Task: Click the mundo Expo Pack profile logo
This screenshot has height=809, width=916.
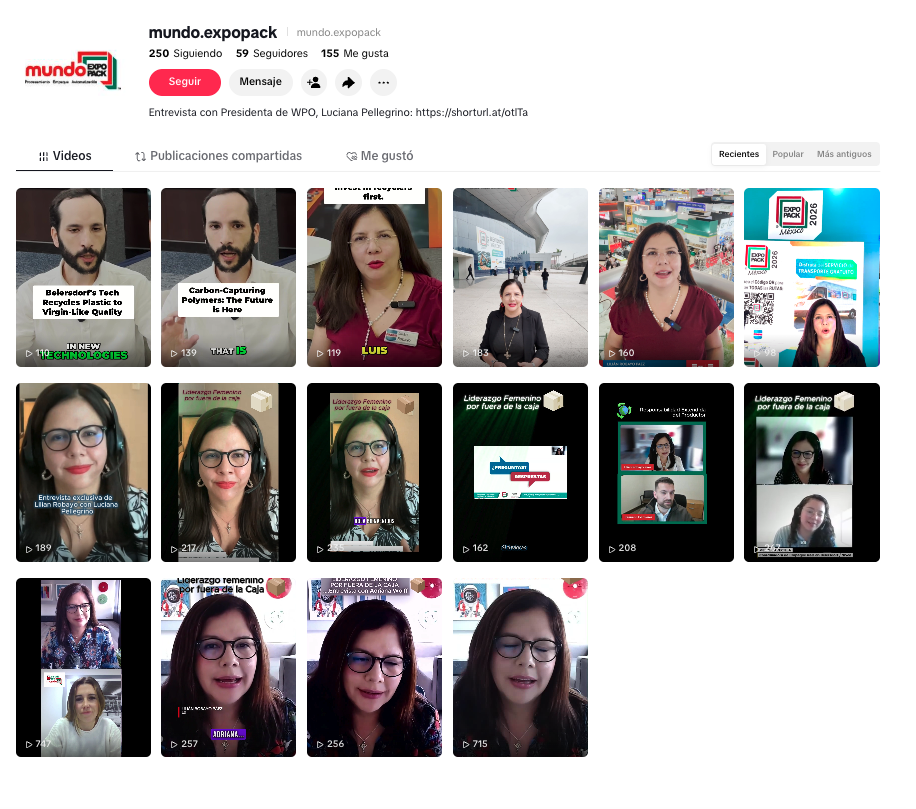Action: pyautogui.click(x=72, y=71)
